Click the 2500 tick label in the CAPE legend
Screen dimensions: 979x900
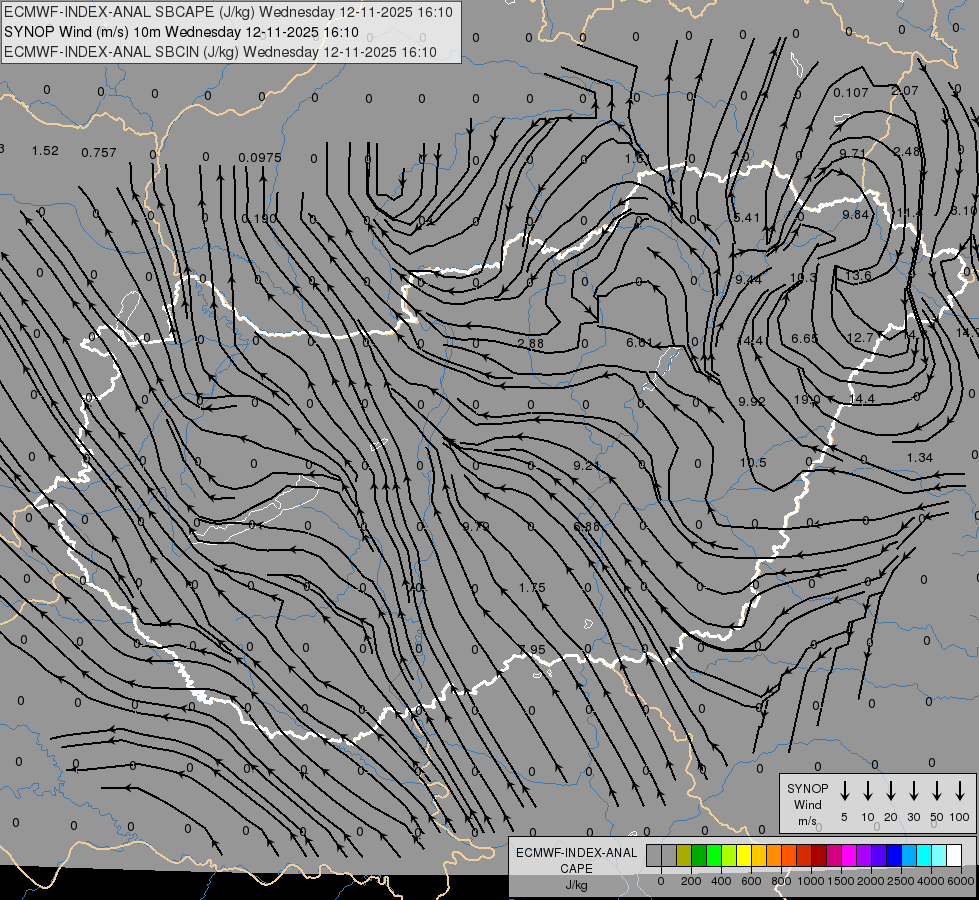900,881
